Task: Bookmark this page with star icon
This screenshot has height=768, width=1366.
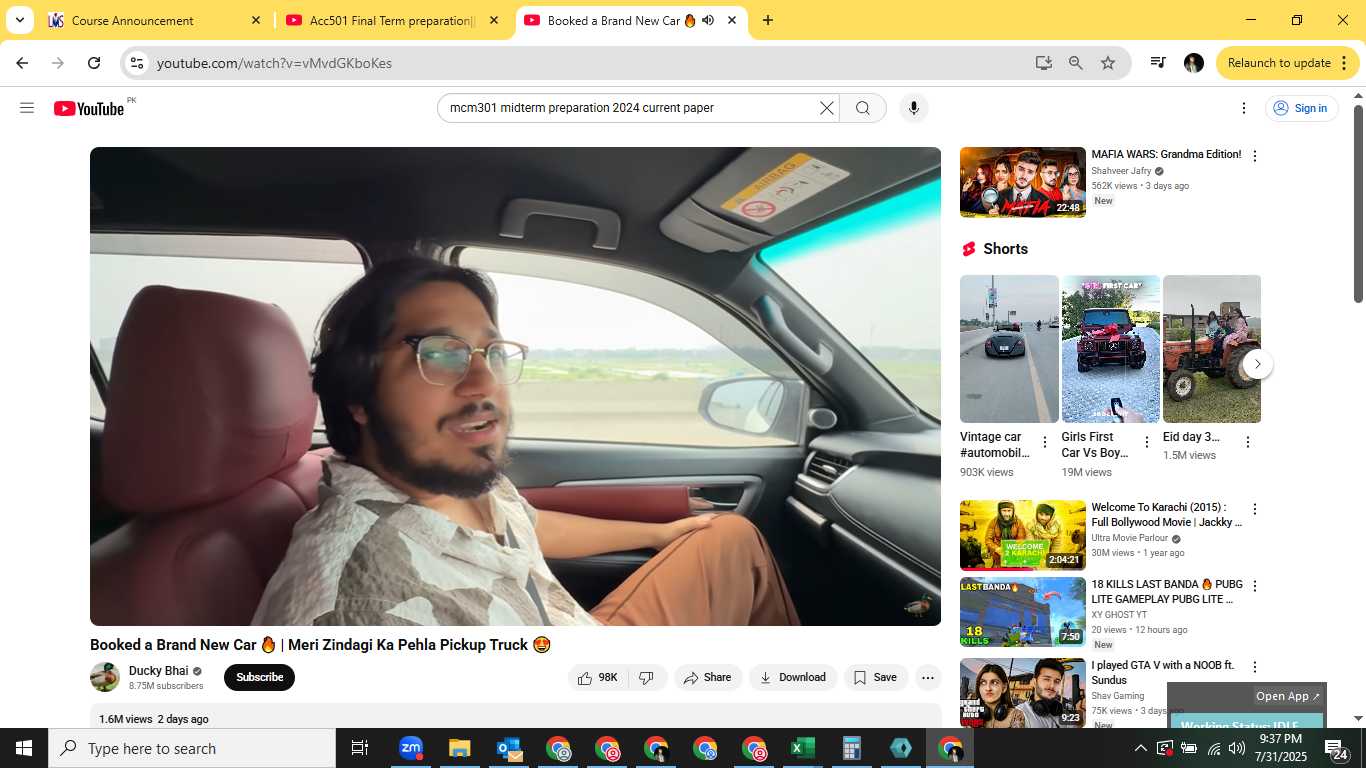Action: [x=1108, y=63]
